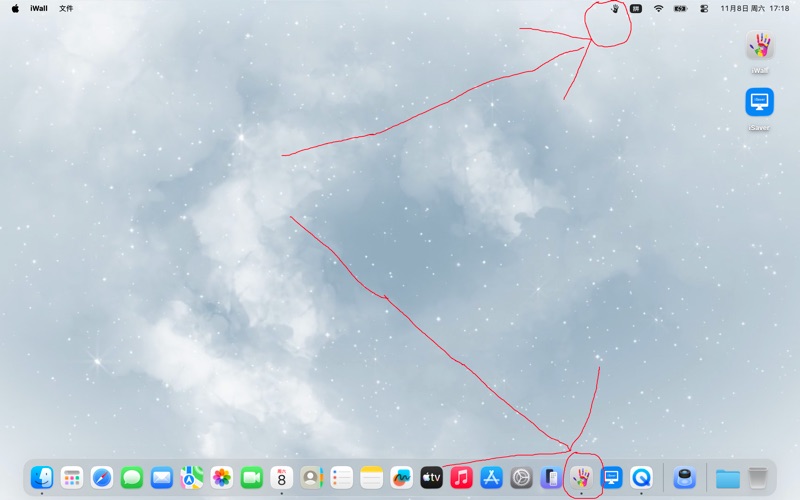
Task: Launch Notes from the Dock
Action: point(371,478)
